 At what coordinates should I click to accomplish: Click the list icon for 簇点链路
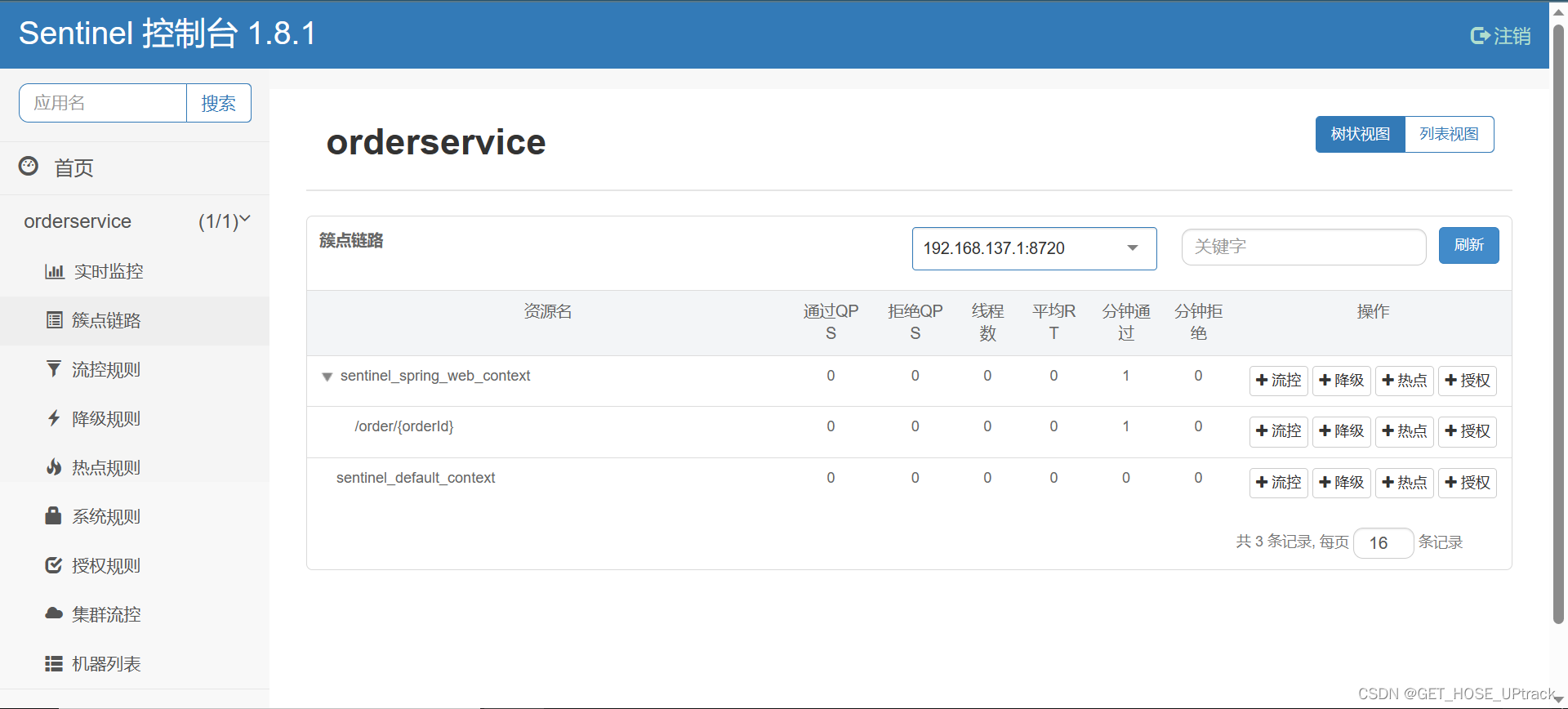click(x=54, y=320)
